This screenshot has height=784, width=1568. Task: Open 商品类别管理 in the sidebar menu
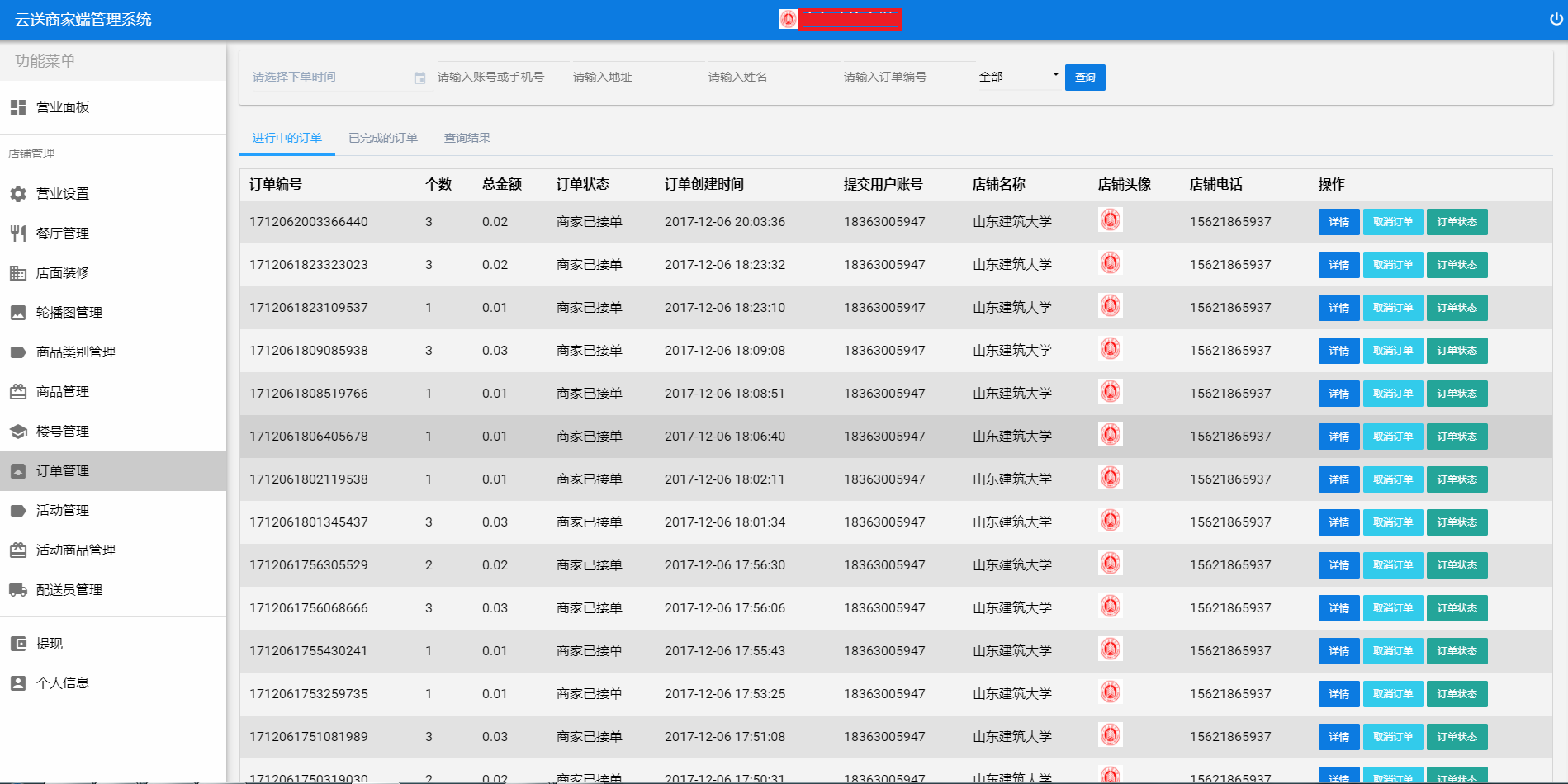75,352
